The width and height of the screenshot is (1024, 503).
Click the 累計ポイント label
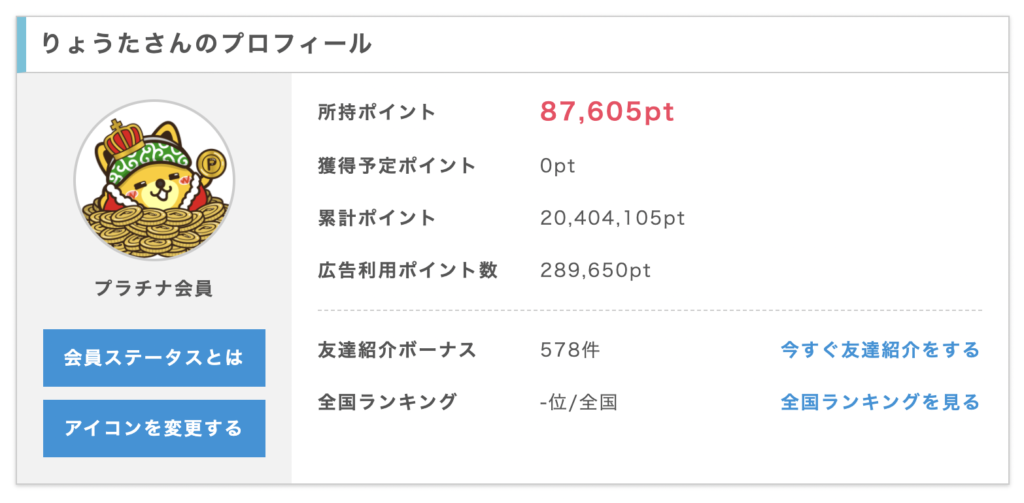pyautogui.click(x=377, y=218)
